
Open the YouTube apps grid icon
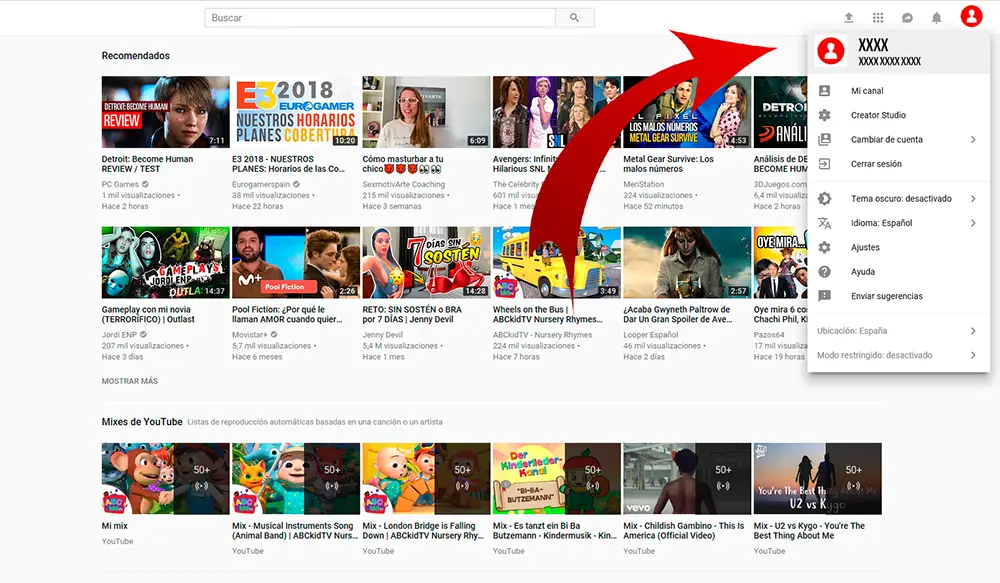coord(878,18)
